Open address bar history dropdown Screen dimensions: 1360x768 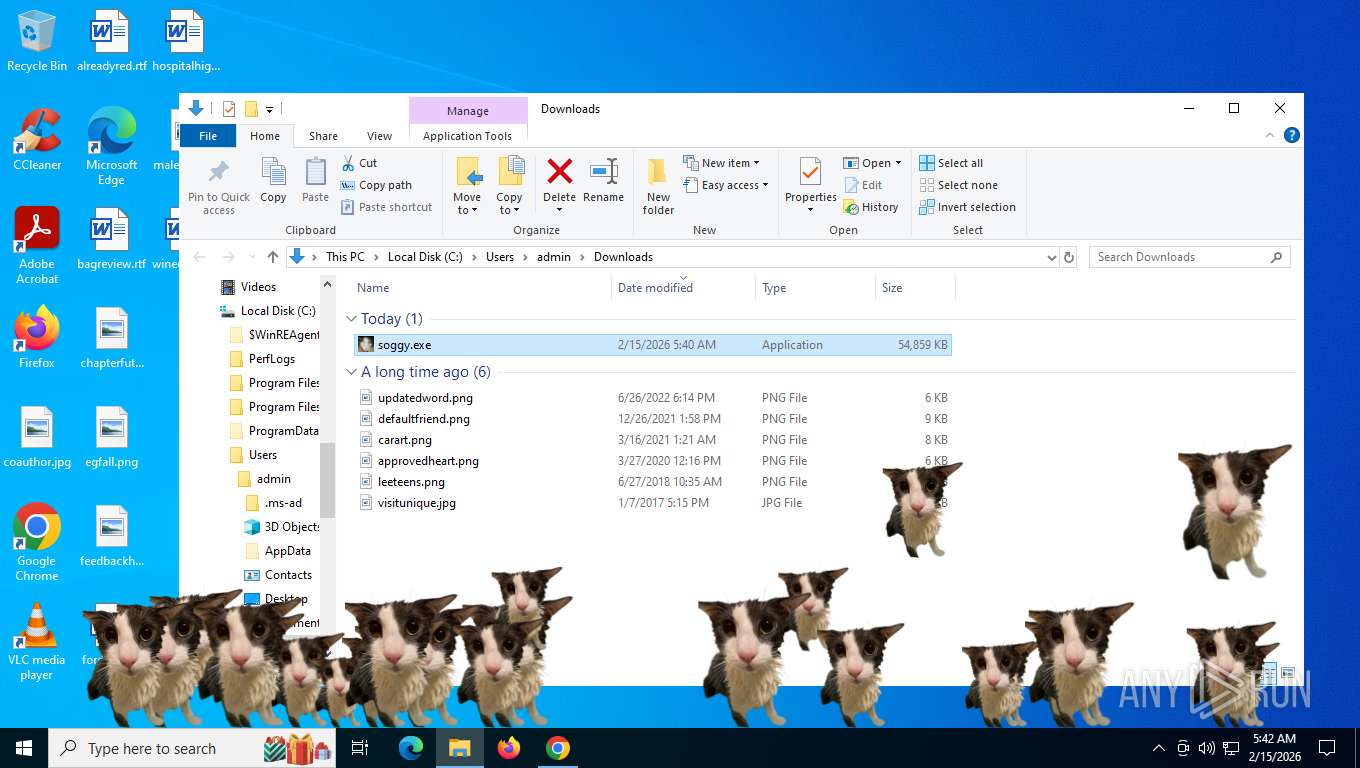[x=1051, y=257]
